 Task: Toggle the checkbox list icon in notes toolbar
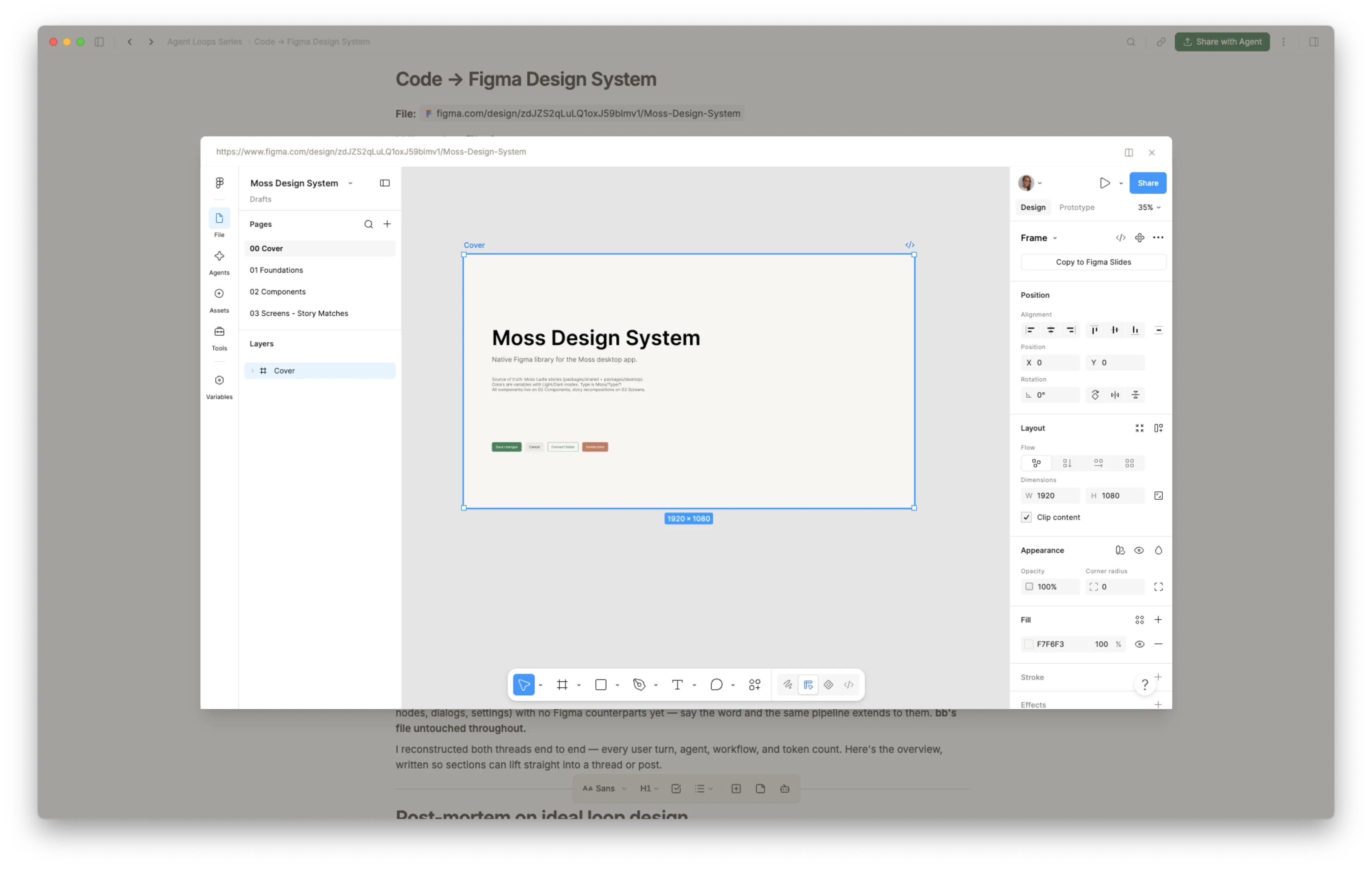click(x=676, y=789)
